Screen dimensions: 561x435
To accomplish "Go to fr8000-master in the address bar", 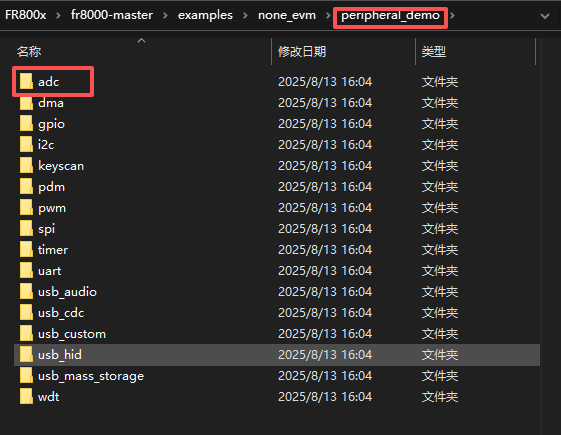I will 112,15.
